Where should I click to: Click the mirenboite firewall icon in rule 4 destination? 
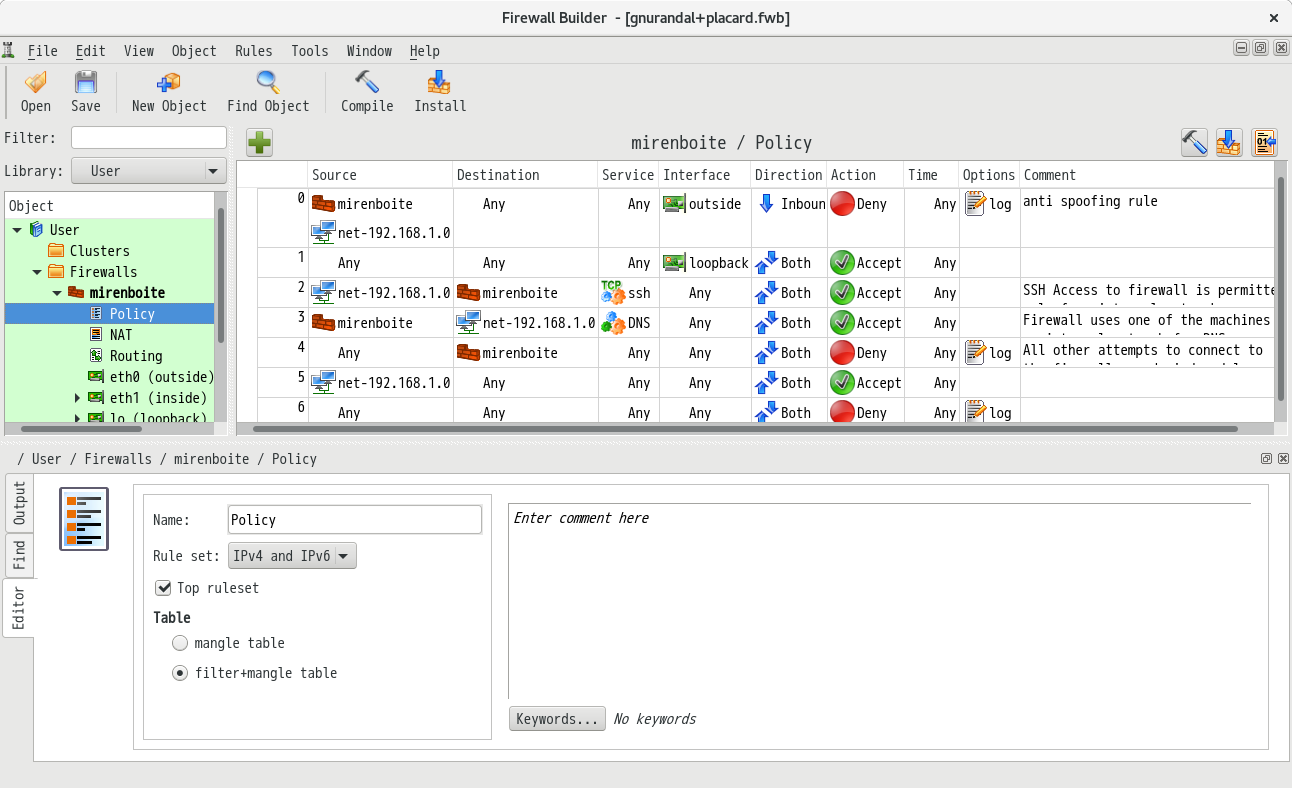[468, 353]
